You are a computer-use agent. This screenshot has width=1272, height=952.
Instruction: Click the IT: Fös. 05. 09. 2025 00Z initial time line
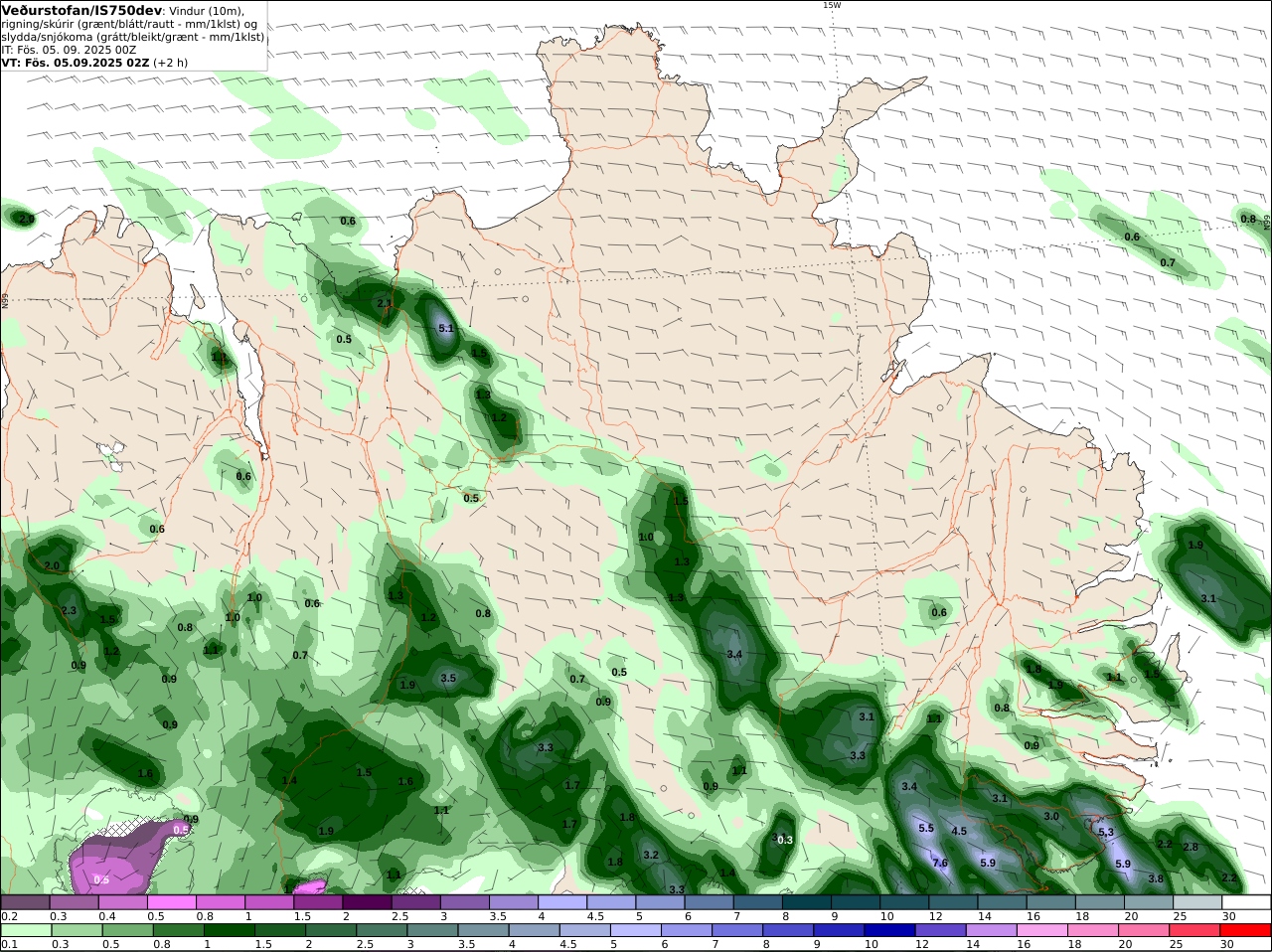pos(69,49)
